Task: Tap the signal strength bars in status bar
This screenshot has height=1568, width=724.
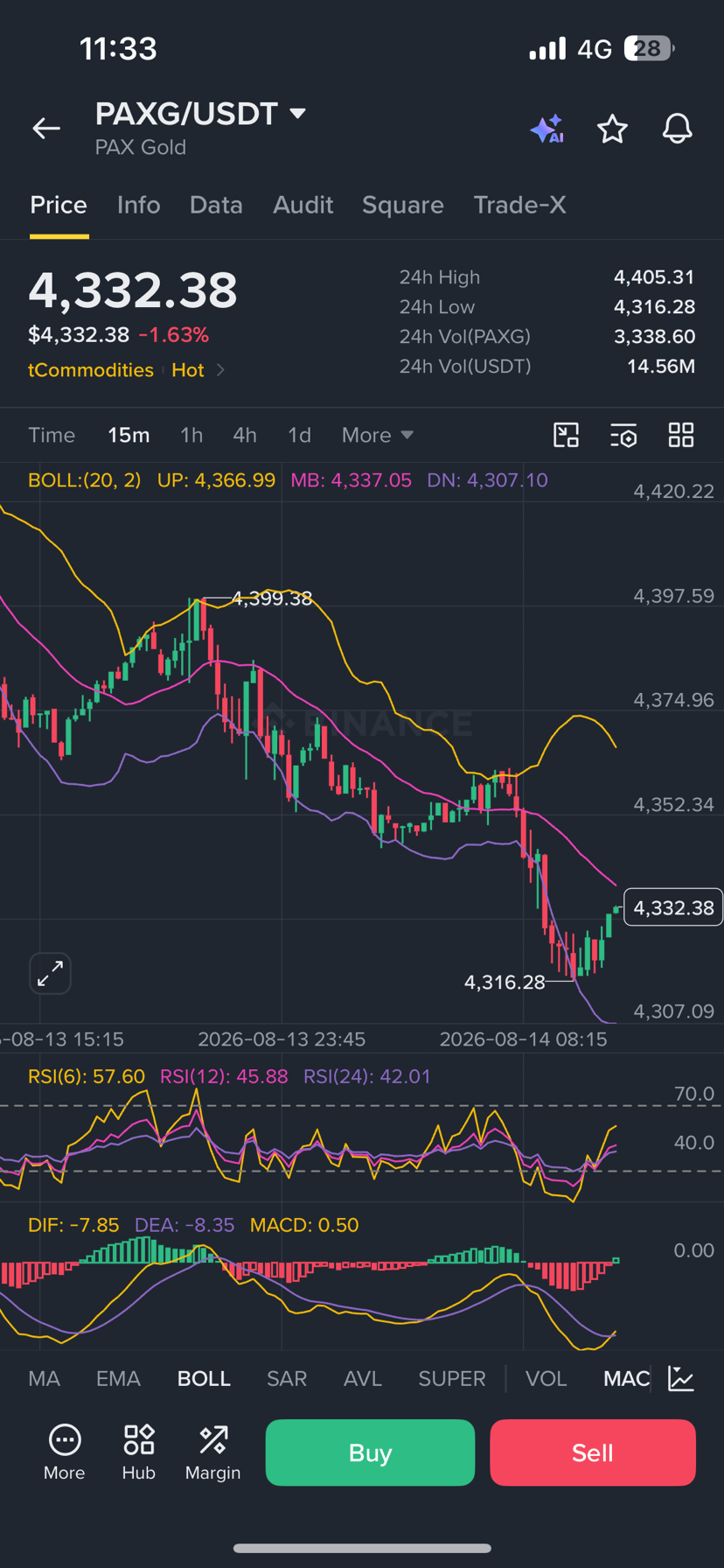Action: [547, 49]
